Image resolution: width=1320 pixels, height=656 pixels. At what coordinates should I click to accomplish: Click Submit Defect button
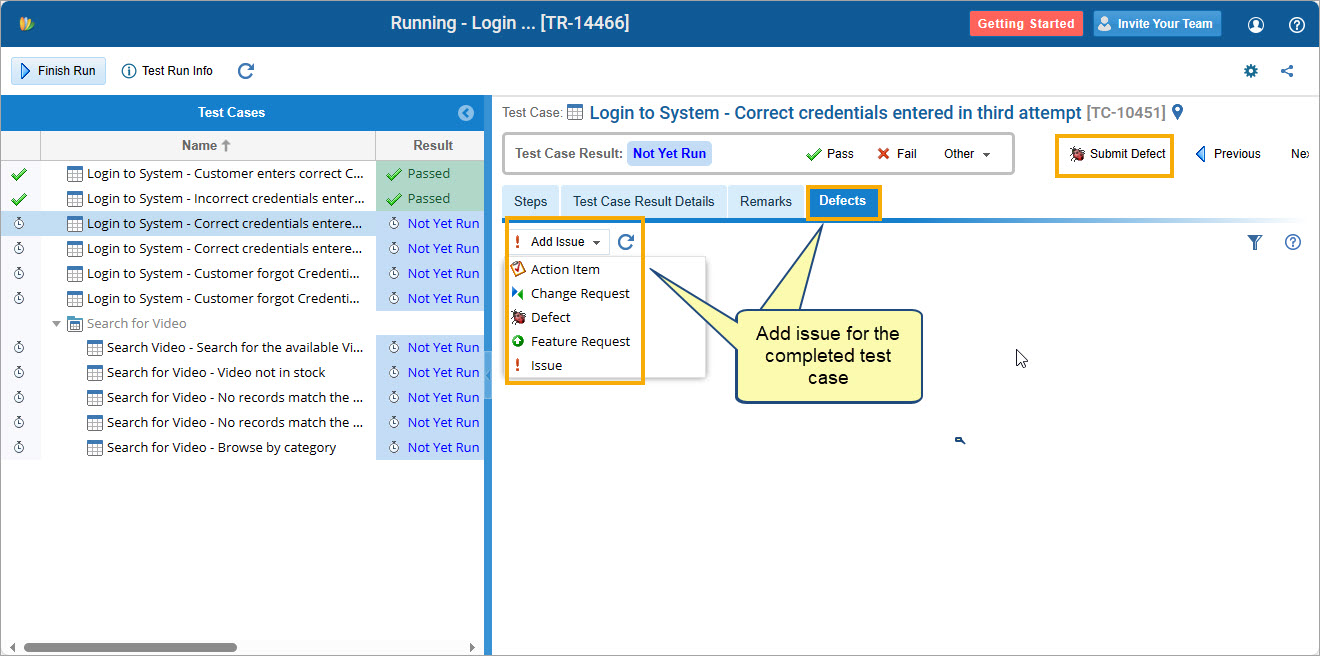click(x=1116, y=154)
